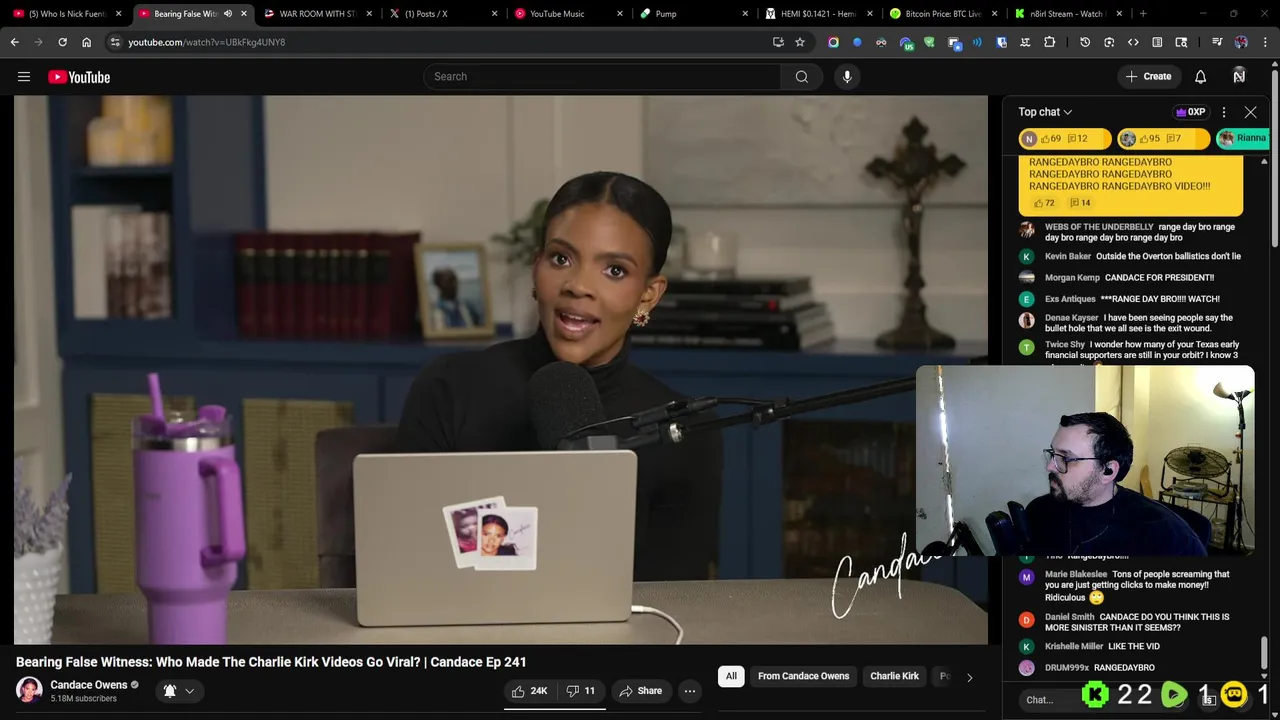
Task: Click the browser profile avatar
Action: point(1241,42)
